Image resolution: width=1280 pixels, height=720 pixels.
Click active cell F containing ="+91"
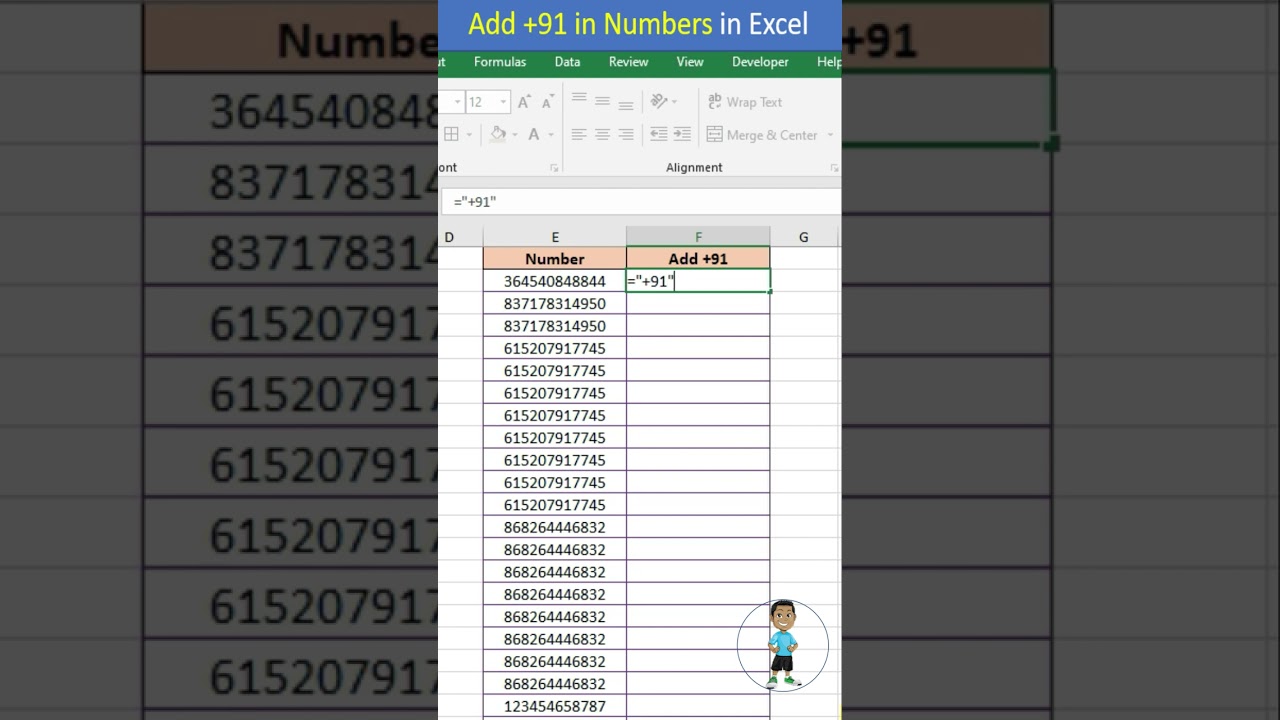click(698, 281)
